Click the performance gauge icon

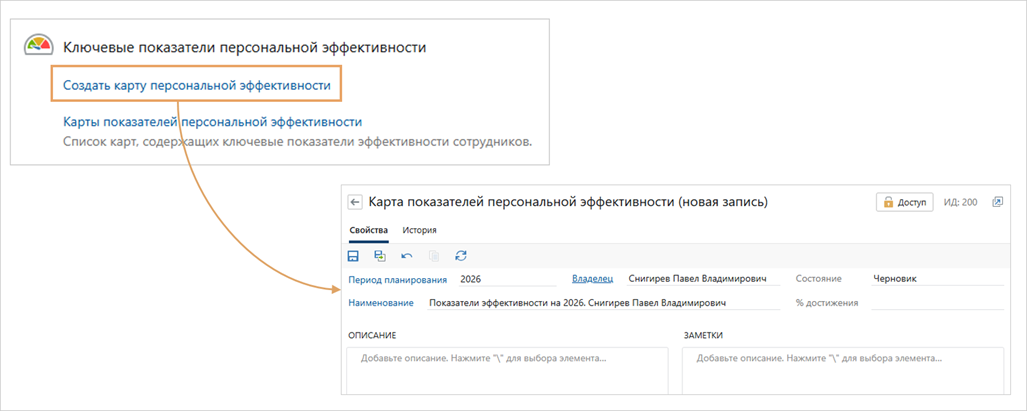[39, 47]
